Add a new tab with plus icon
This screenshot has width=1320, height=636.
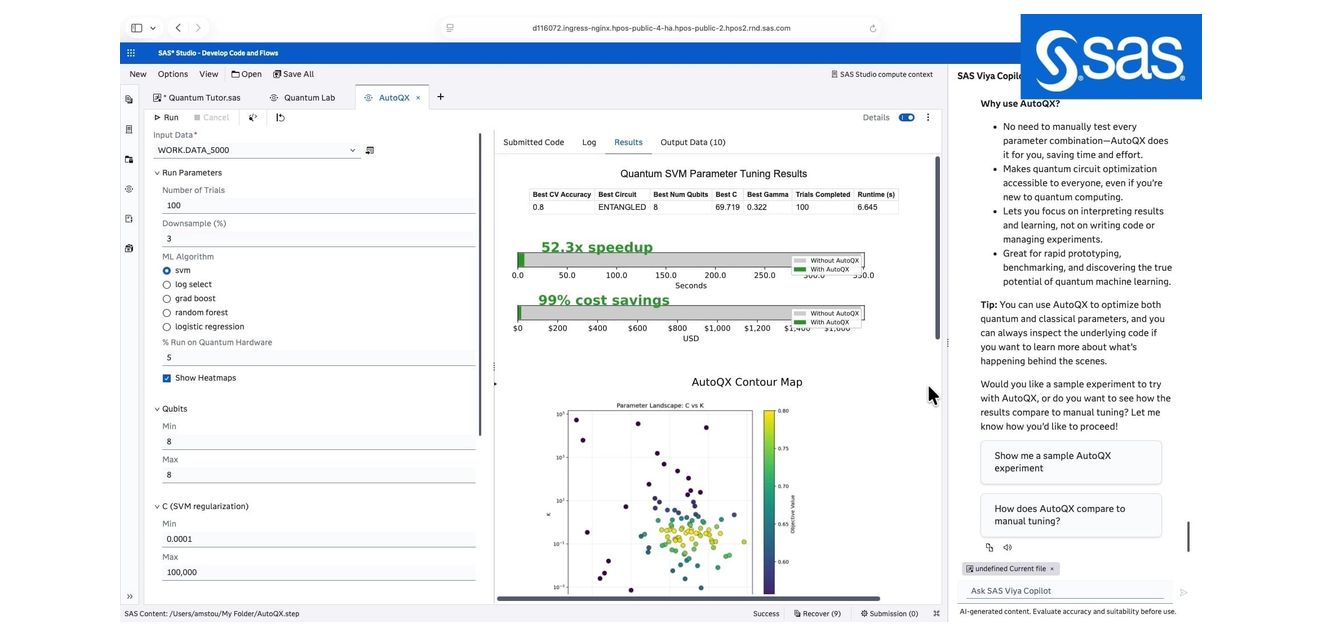pos(440,97)
